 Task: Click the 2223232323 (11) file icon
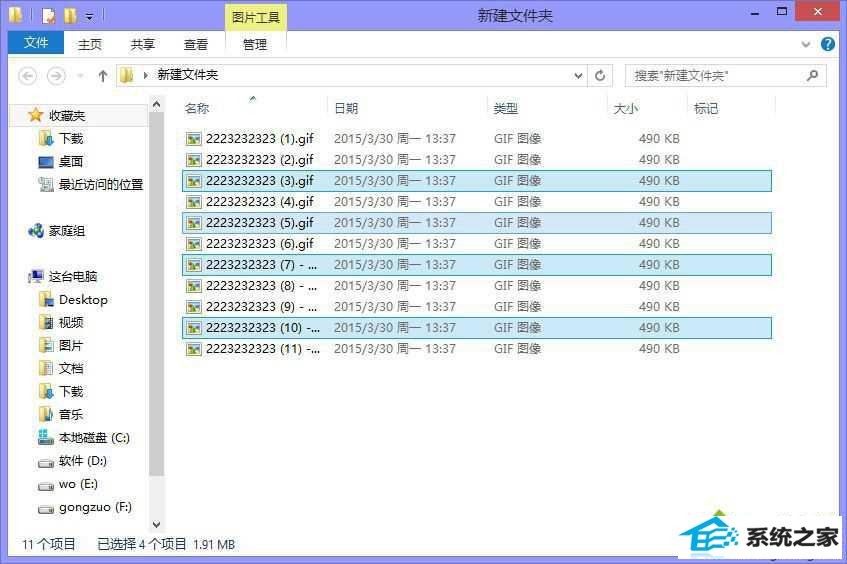coord(193,349)
